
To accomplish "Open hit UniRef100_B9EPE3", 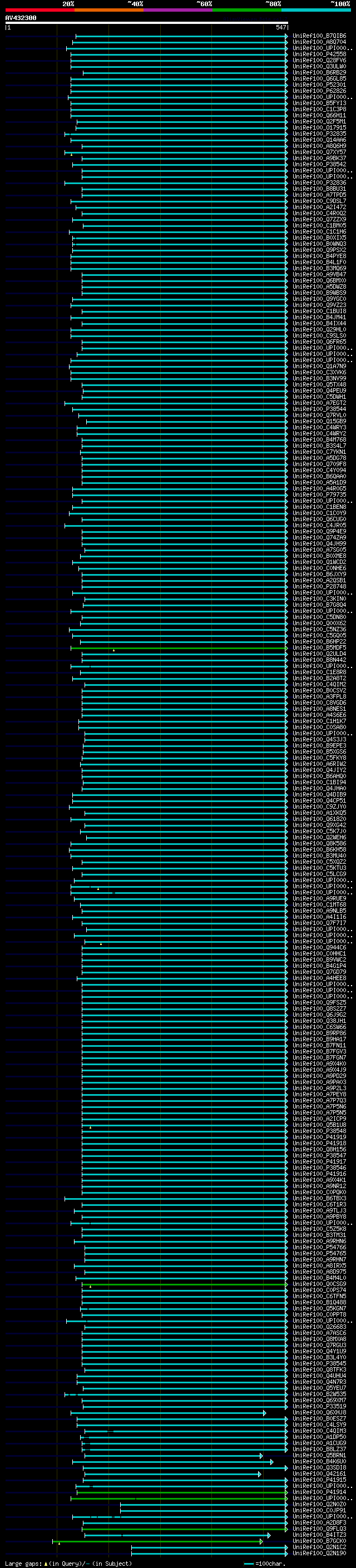I will pyautogui.click(x=319, y=745).
